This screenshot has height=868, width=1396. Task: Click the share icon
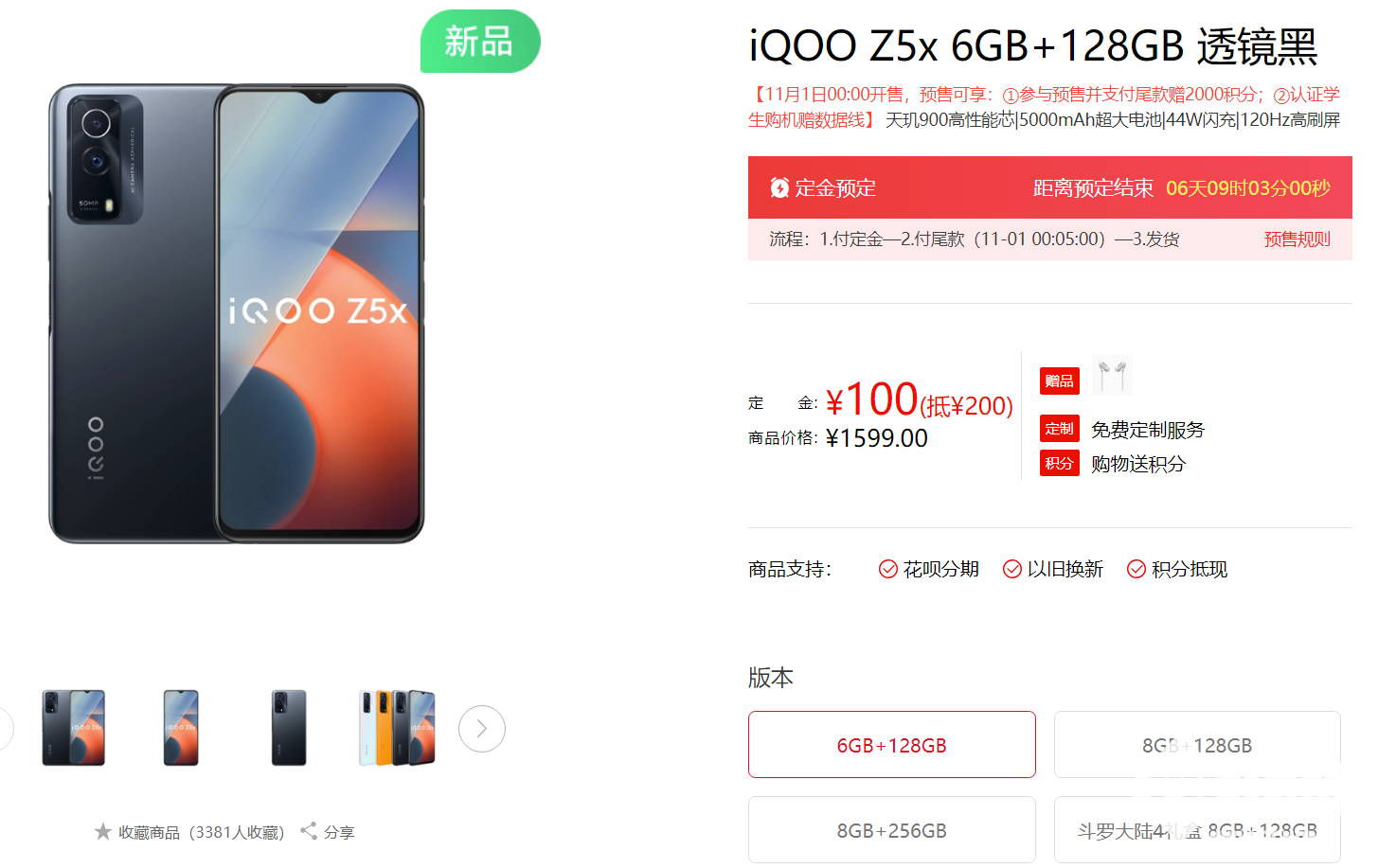tap(308, 831)
